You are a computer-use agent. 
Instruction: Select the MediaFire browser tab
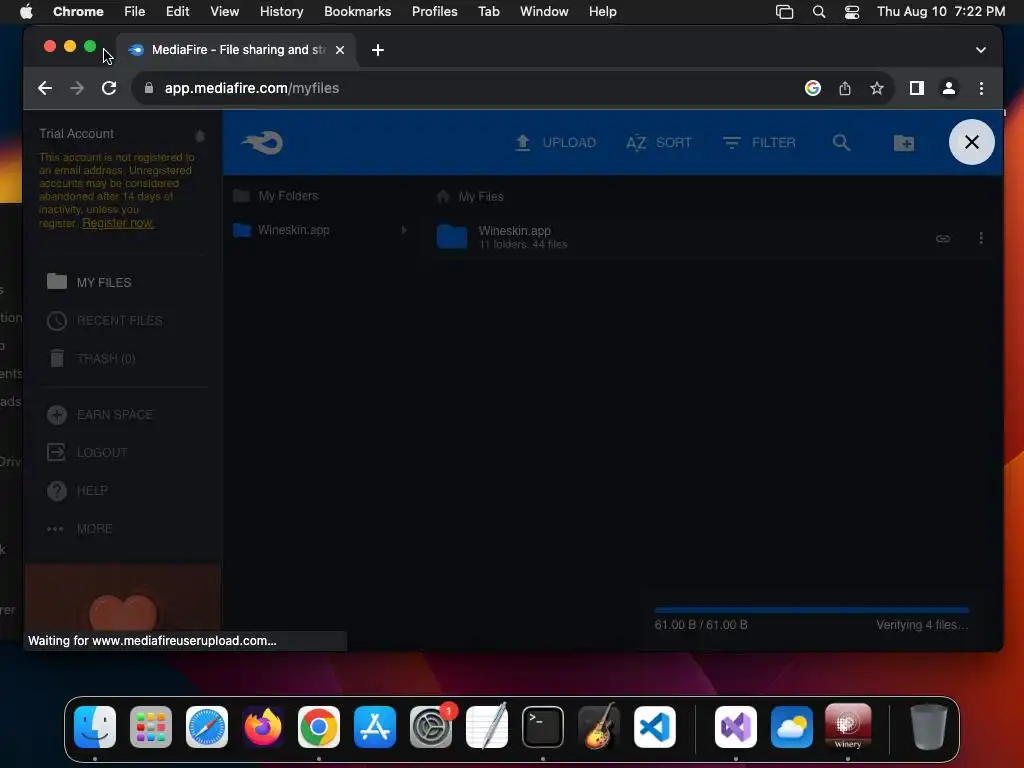click(237, 50)
